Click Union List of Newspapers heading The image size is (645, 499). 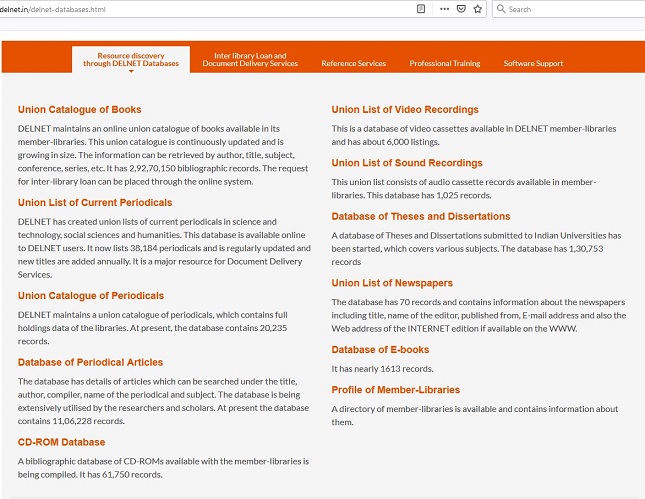click(x=392, y=283)
